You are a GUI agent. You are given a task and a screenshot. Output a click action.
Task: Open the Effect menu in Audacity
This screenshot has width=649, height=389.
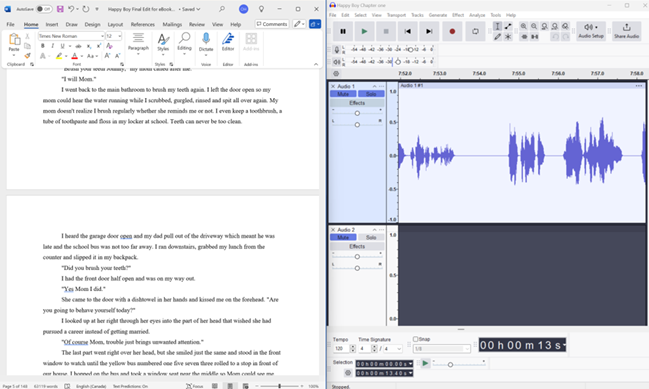click(458, 15)
